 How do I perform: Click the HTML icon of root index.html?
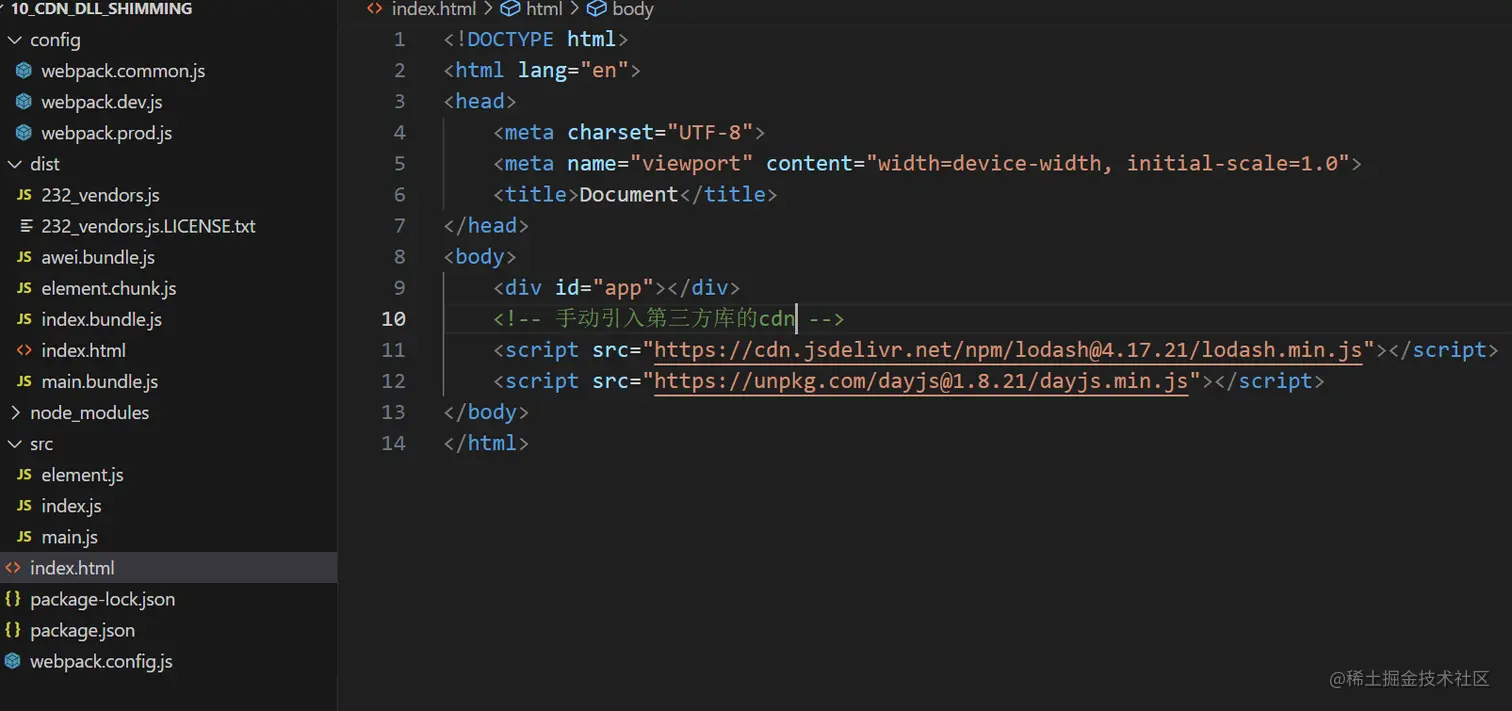pyautogui.click(x=13, y=568)
